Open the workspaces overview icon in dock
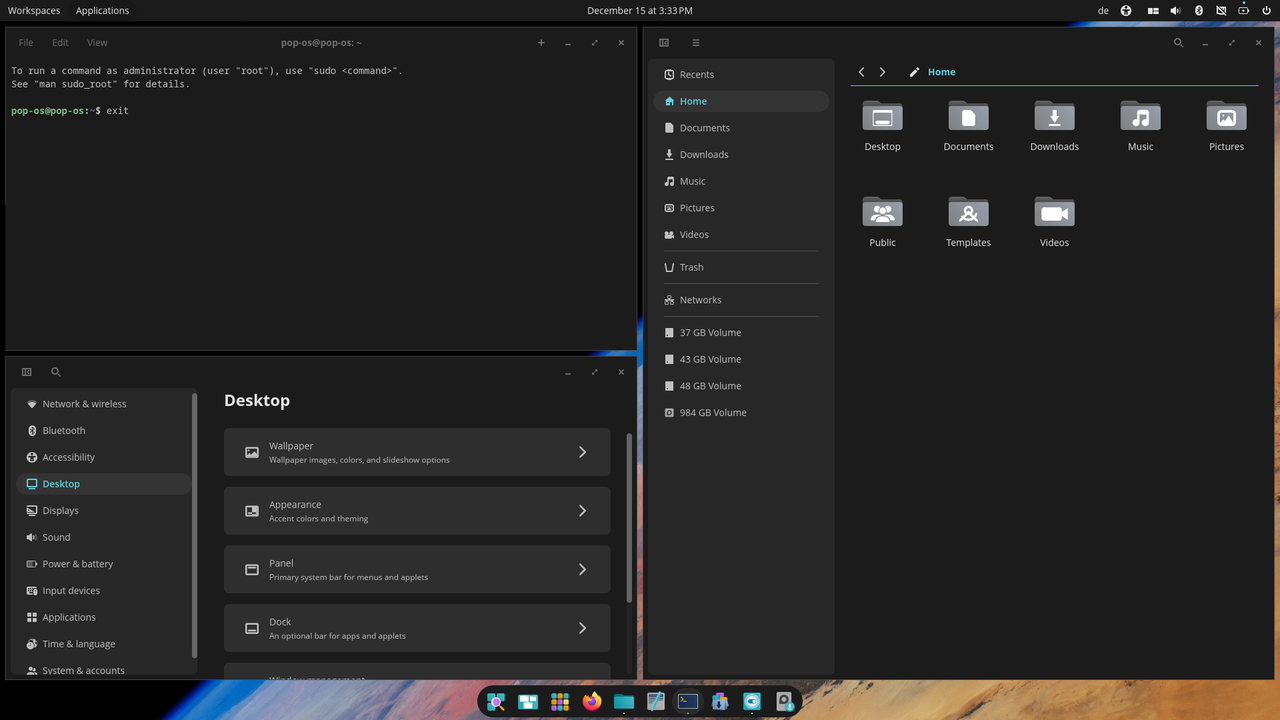 (x=528, y=702)
